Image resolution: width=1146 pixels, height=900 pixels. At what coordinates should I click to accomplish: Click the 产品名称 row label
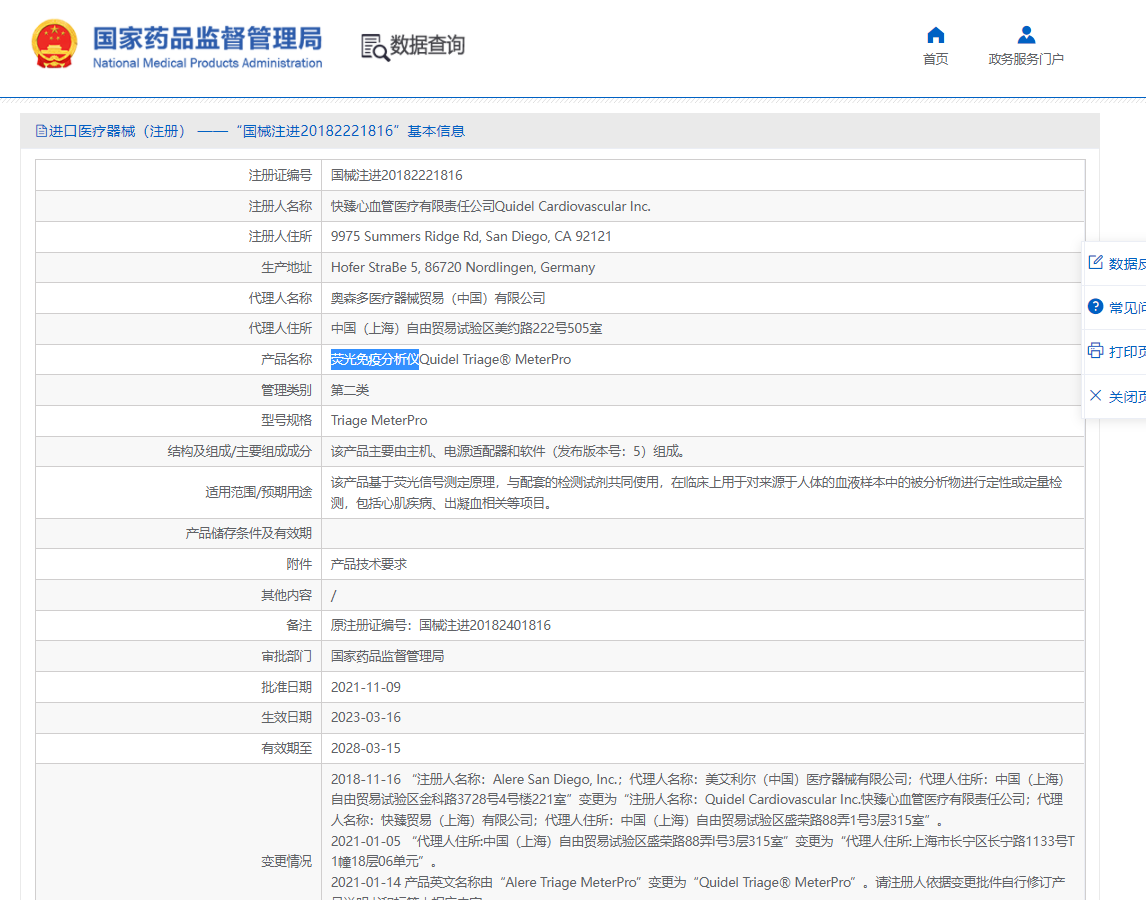pos(286,360)
